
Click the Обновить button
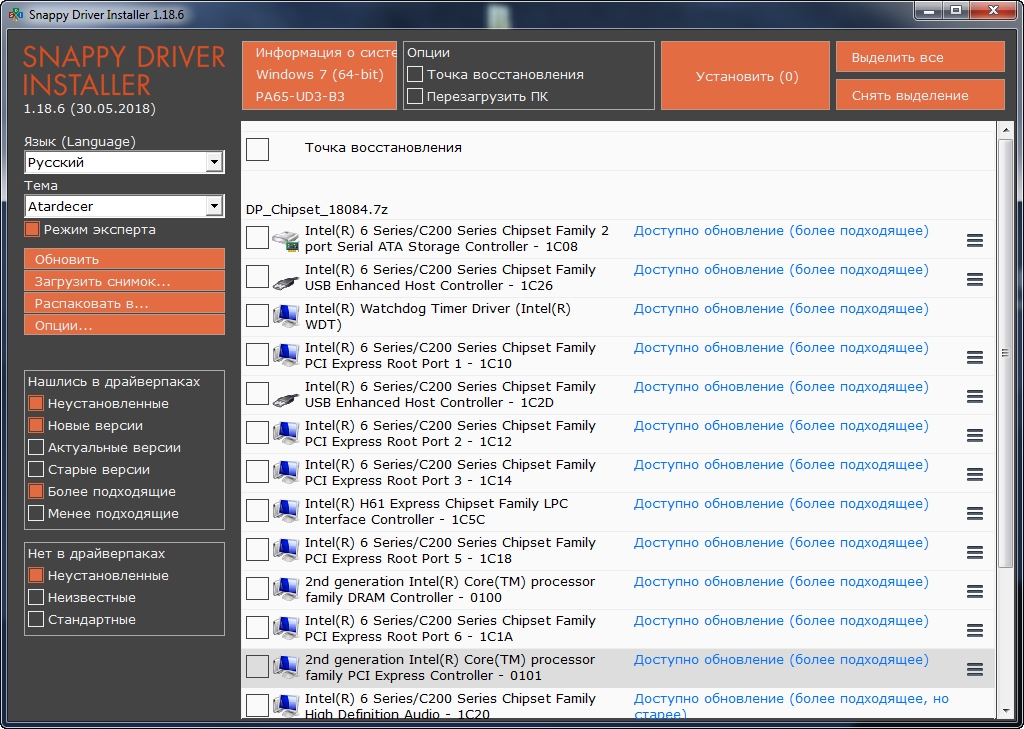[x=124, y=259]
